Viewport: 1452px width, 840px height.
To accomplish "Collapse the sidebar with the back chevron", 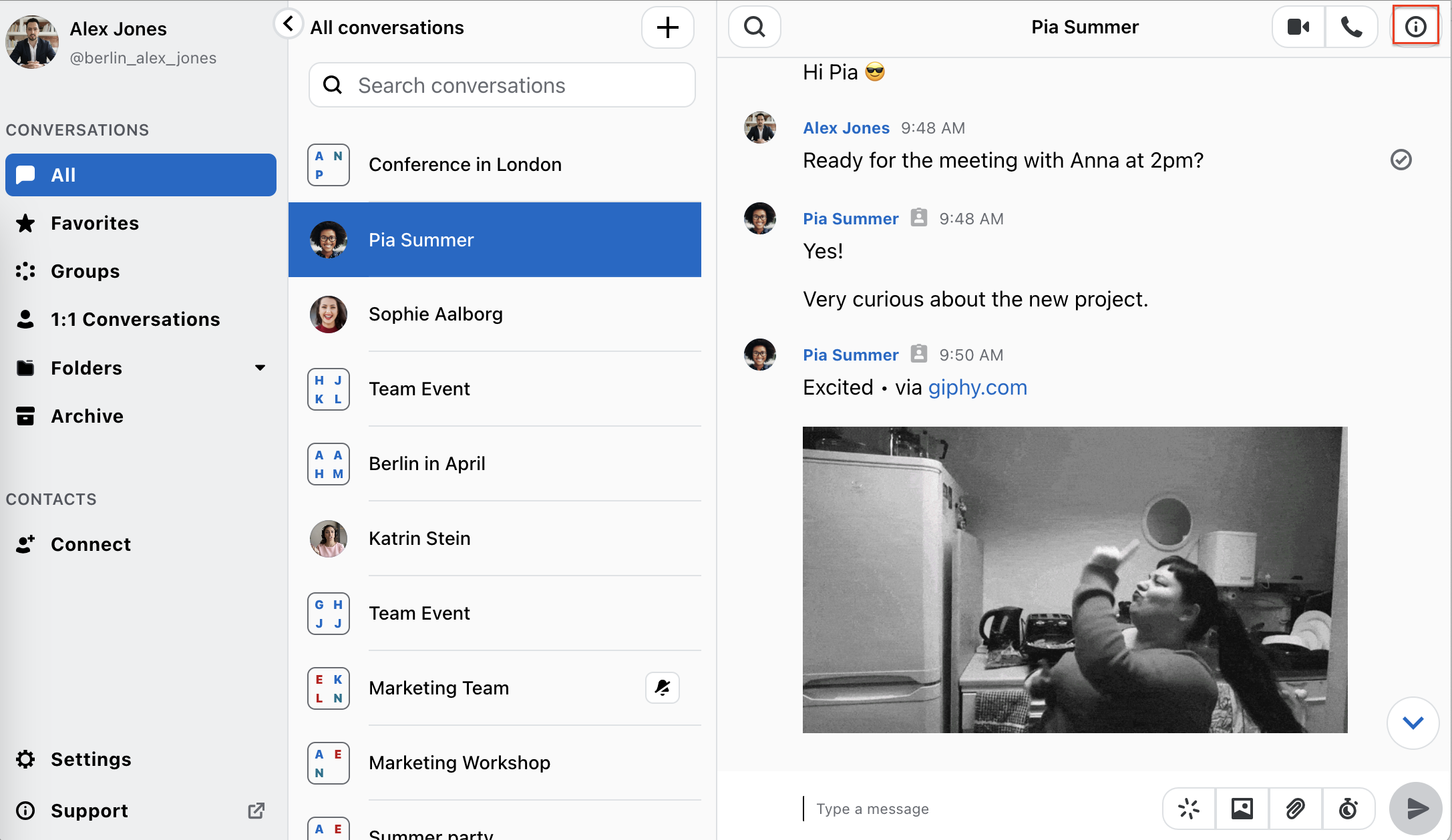I will click(288, 24).
